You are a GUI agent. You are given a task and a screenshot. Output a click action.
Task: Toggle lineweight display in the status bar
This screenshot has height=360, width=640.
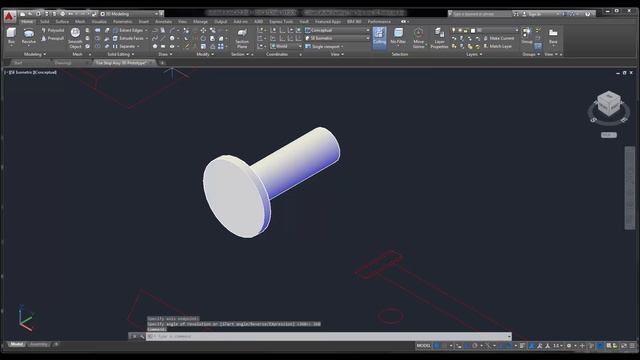[x=522, y=346]
